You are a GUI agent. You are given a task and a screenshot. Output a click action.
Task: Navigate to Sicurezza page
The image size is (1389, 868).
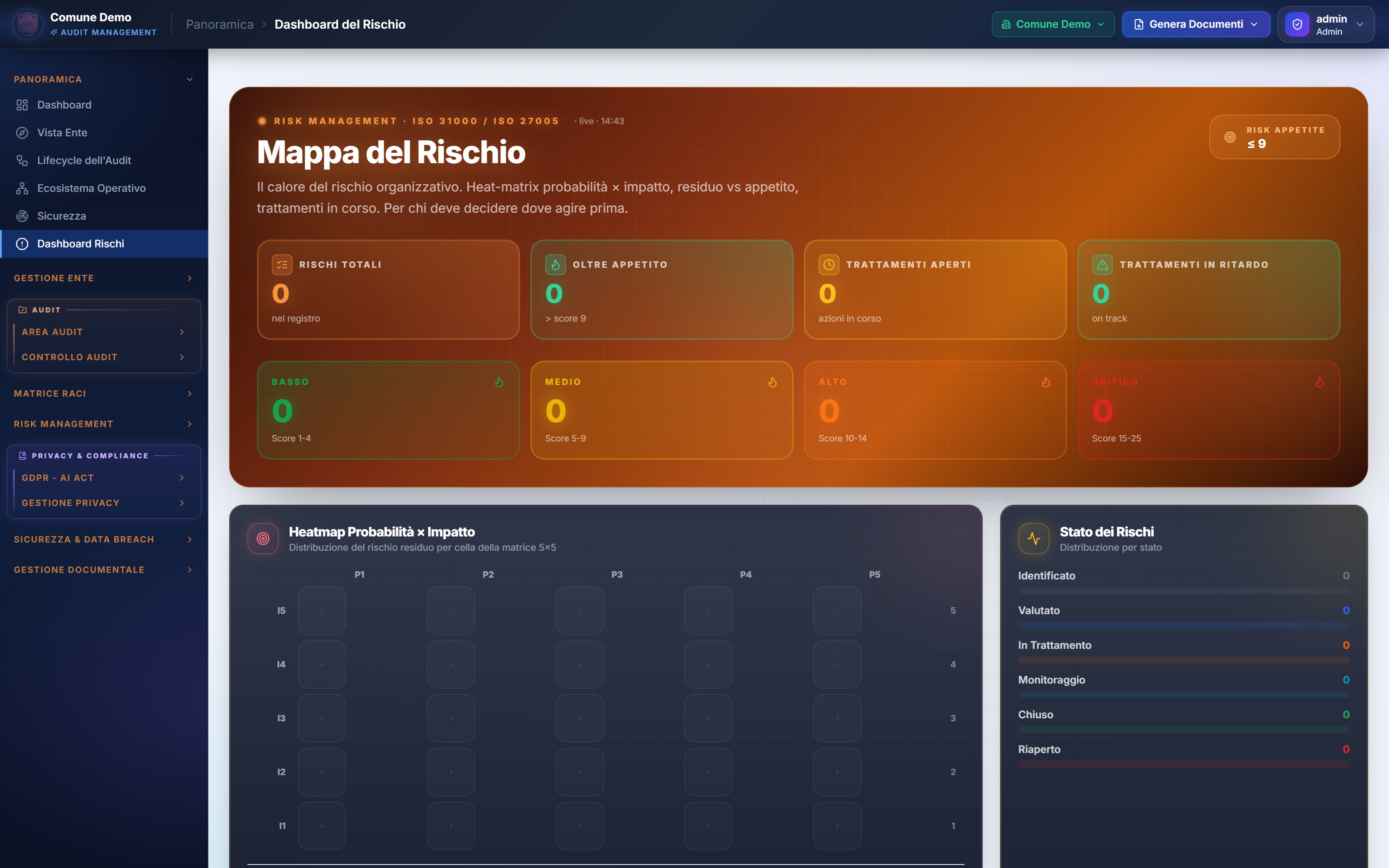tap(104, 216)
